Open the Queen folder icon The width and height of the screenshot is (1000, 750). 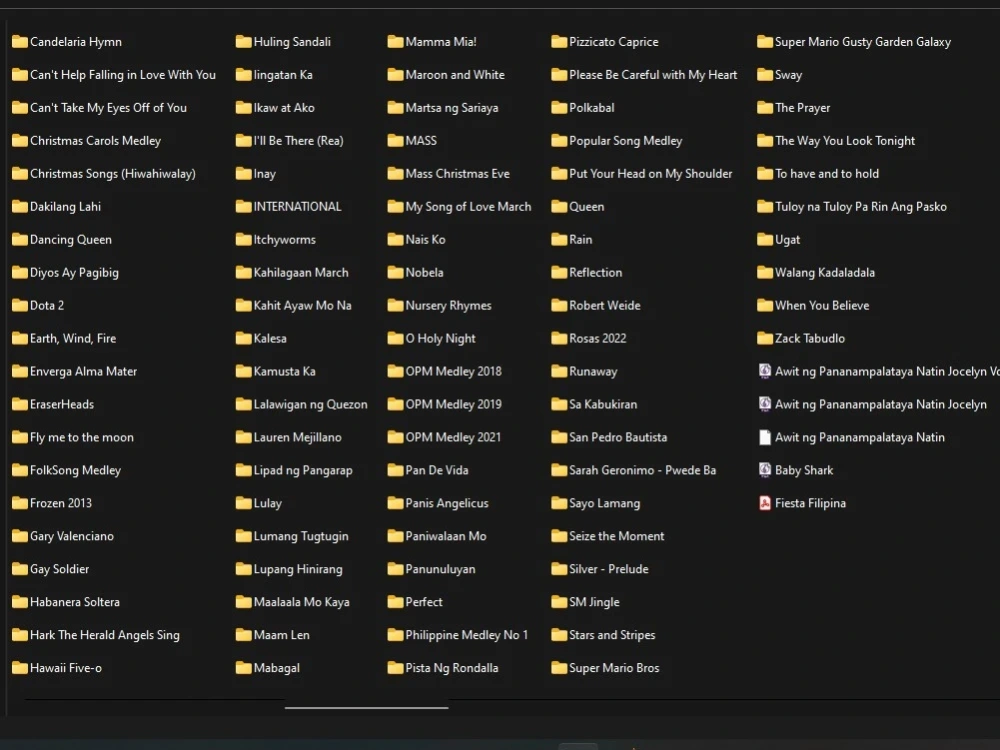pyautogui.click(x=559, y=206)
